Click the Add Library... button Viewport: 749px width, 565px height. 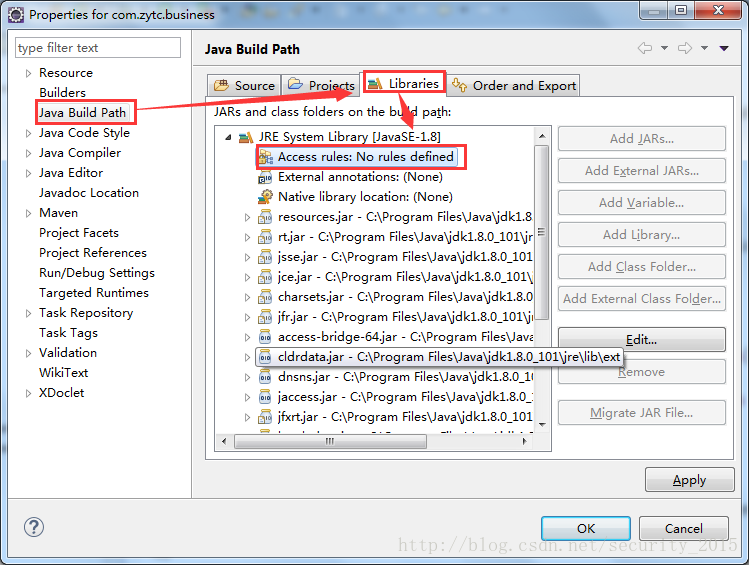642,235
